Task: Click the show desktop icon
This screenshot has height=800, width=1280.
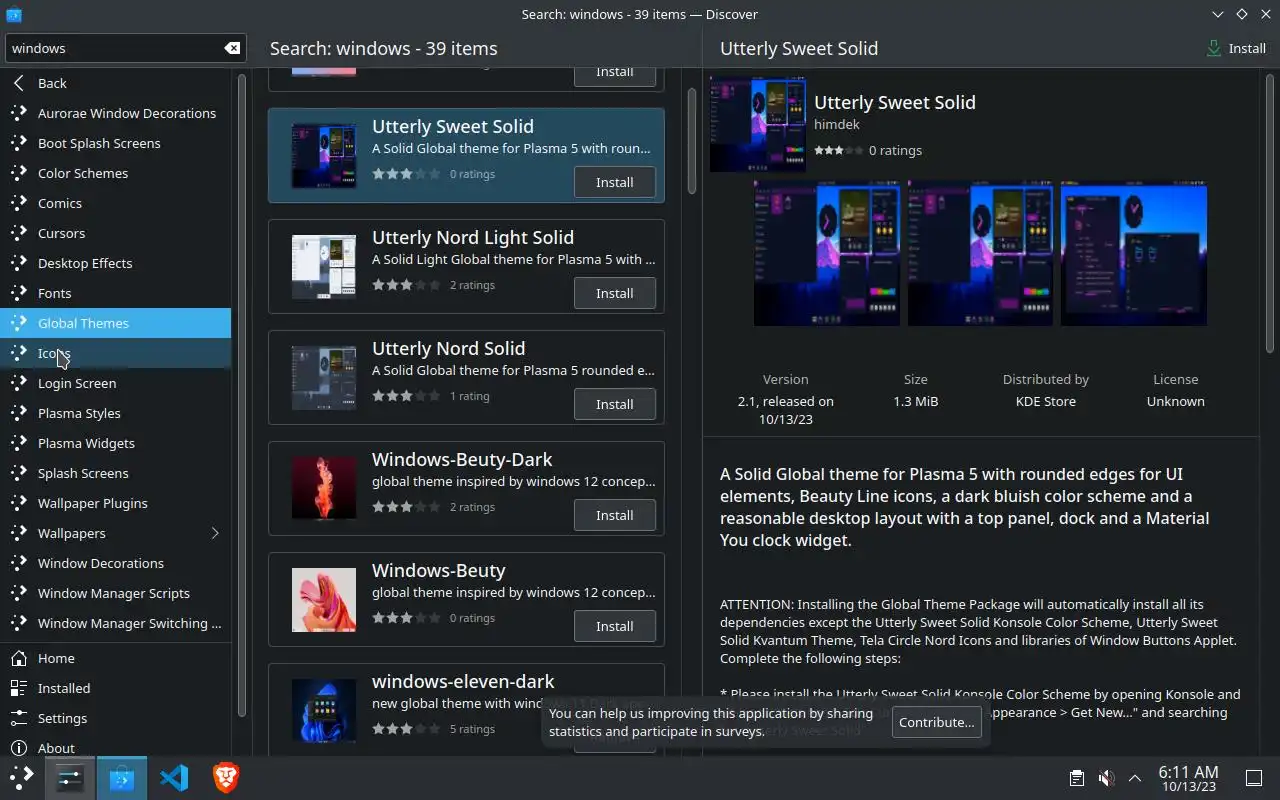Action: pos(1254,778)
